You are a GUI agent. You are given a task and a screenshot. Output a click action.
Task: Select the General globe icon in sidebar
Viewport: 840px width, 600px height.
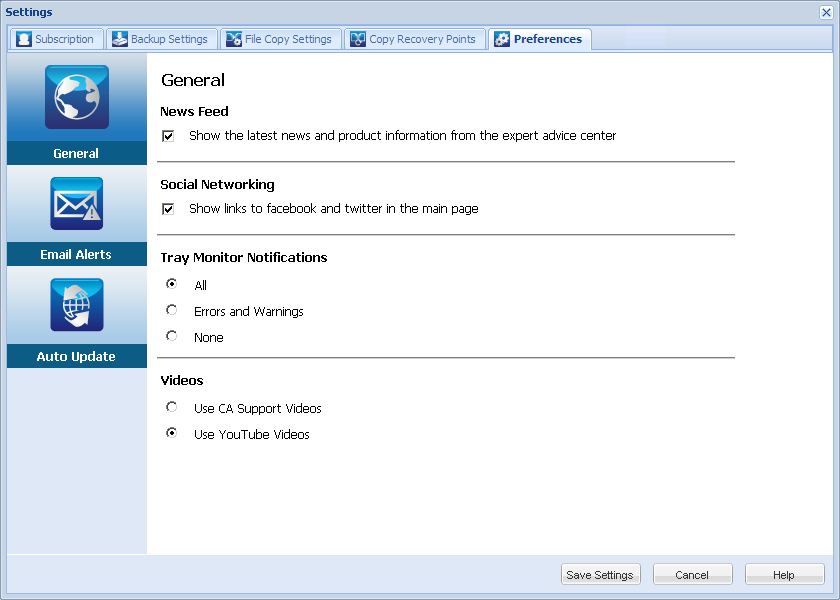[76, 97]
